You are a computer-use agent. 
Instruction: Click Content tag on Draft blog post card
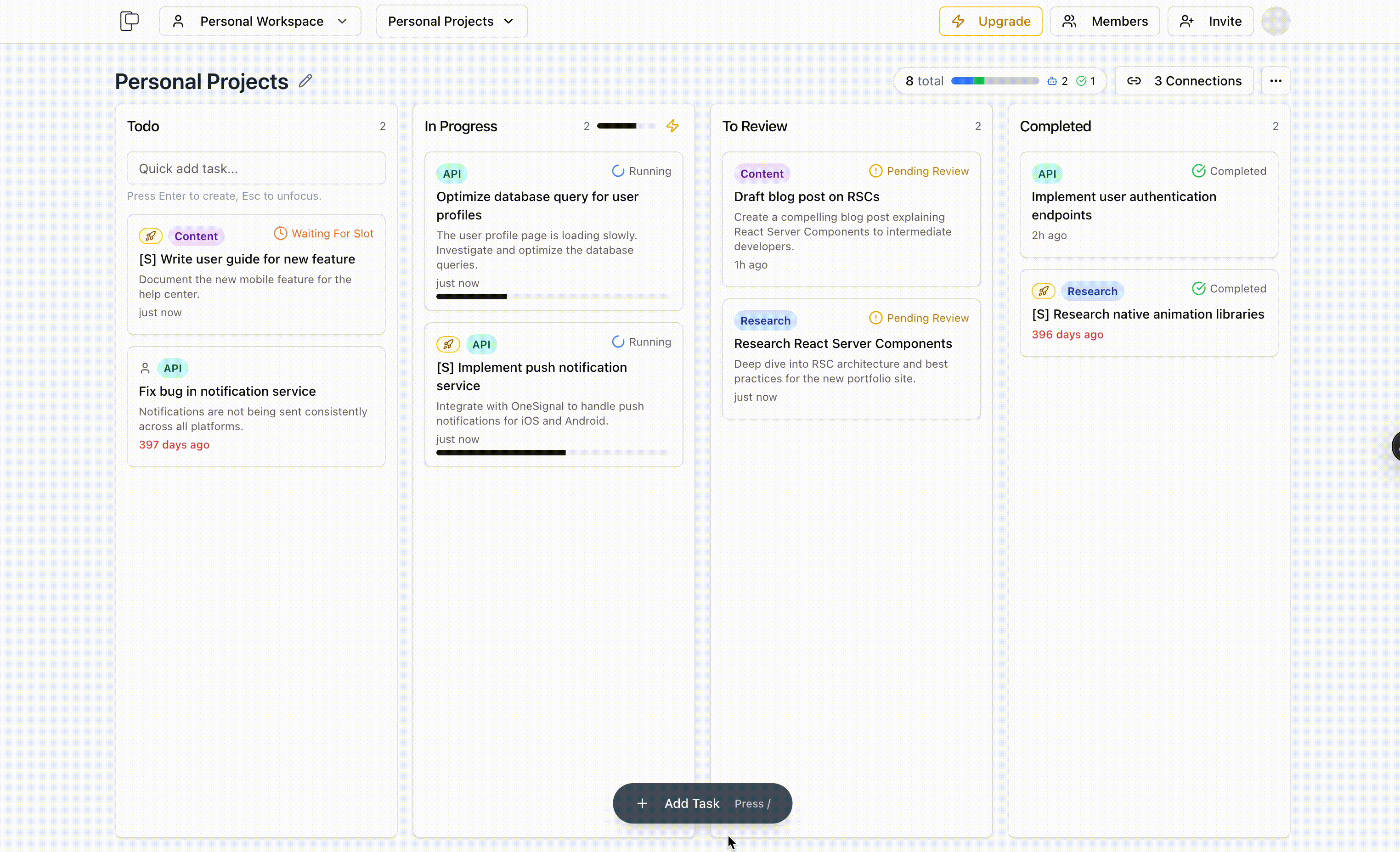pyautogui.click(x=762, y=173)
